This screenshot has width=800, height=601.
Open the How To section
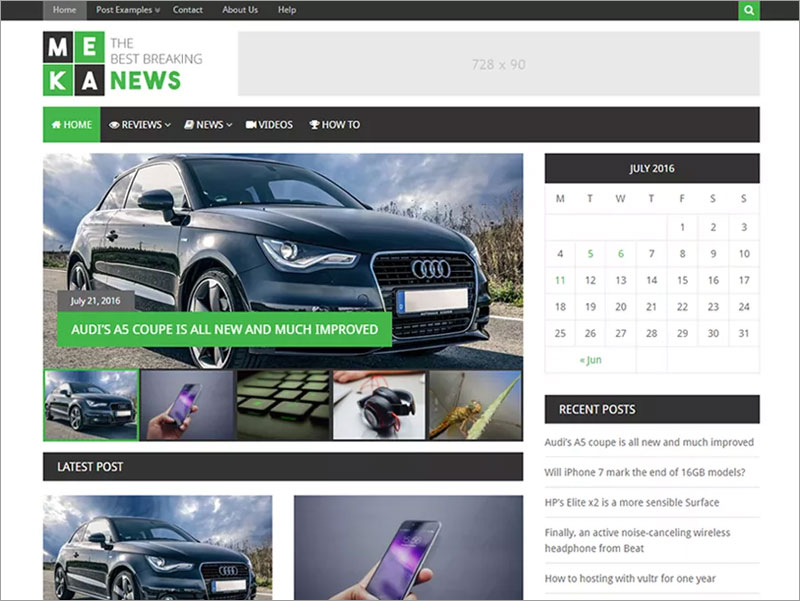334,125
